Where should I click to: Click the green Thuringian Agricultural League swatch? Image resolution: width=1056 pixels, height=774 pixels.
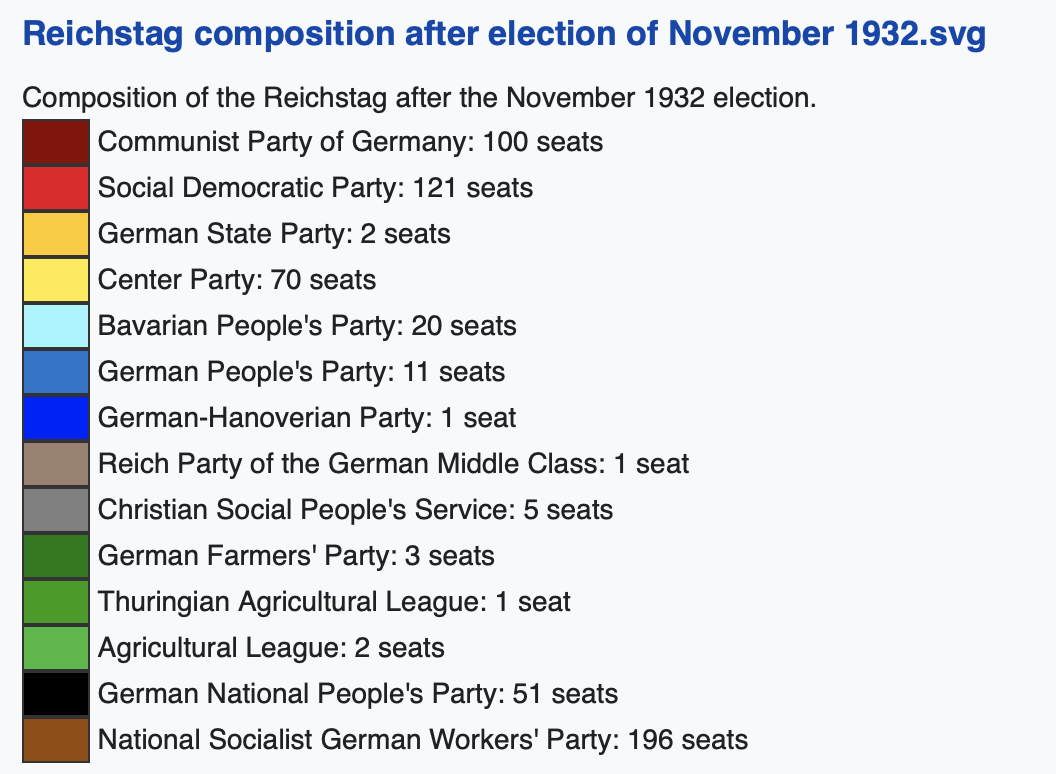click(56, 602)
